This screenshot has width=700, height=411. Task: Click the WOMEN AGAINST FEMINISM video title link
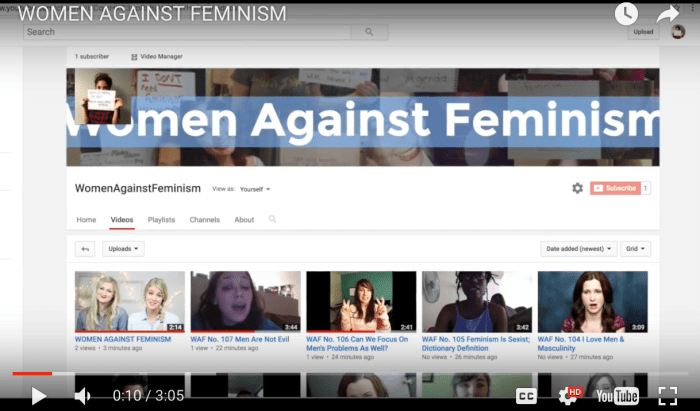[123, 339]
